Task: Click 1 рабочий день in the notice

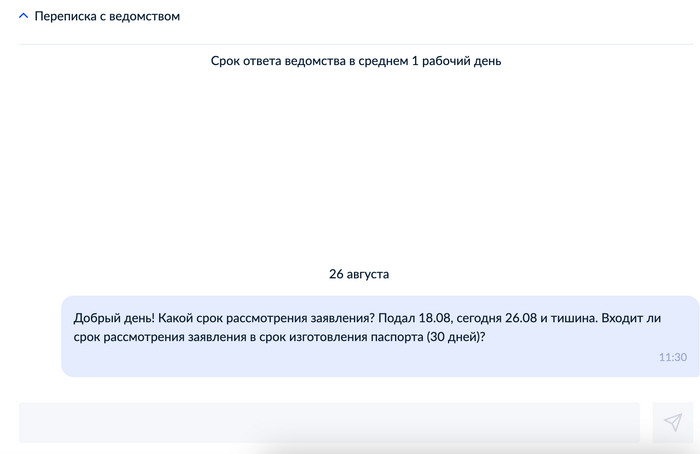Action: [x=456, y=61]
